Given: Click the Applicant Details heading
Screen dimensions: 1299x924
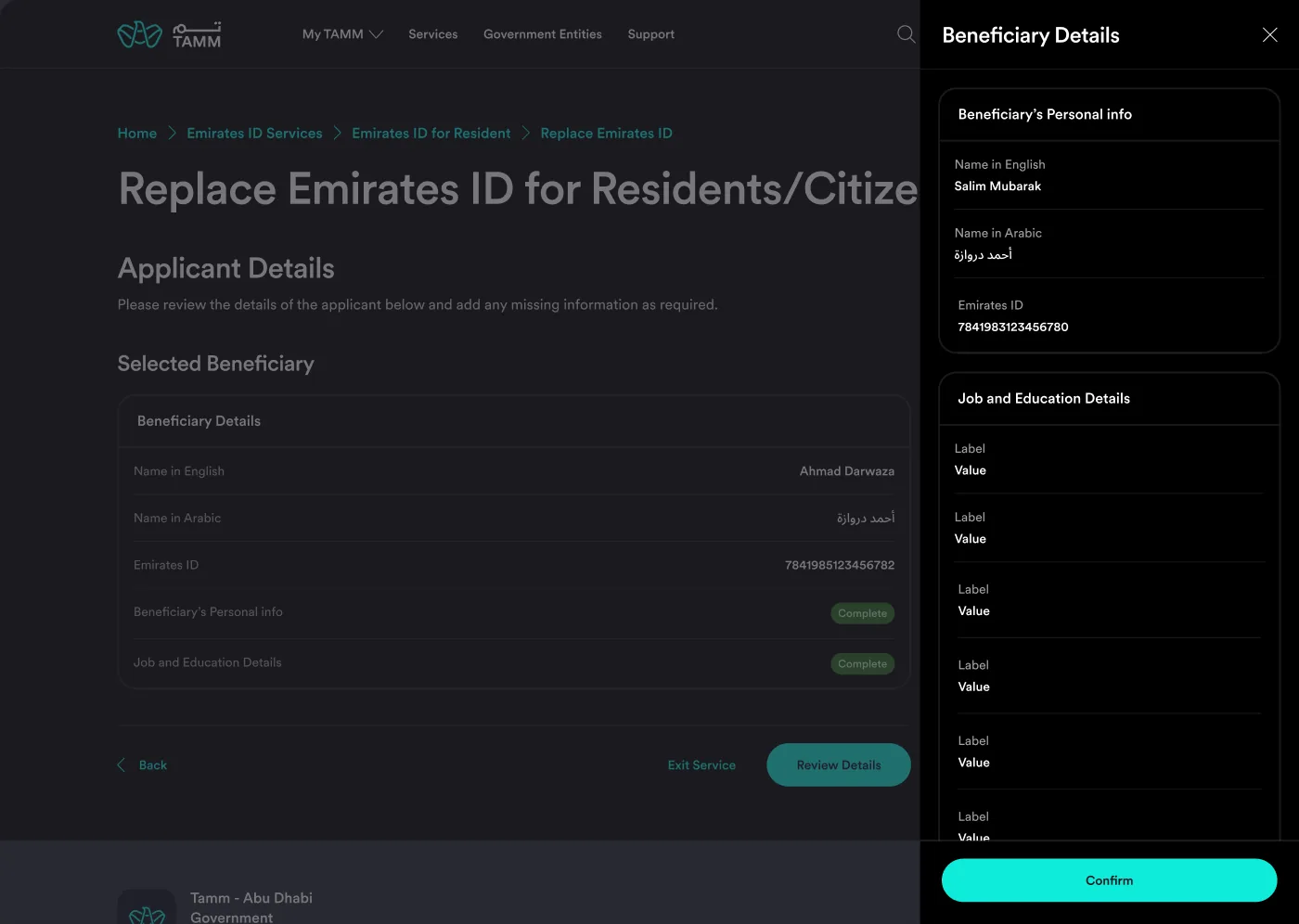Looking at the screenshot, I should pyautogui.click(x=225, y=268).
